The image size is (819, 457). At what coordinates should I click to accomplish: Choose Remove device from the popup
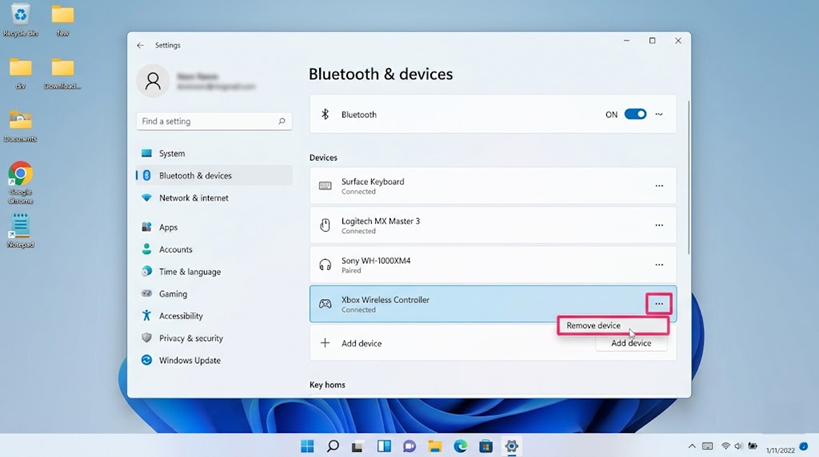613,325
